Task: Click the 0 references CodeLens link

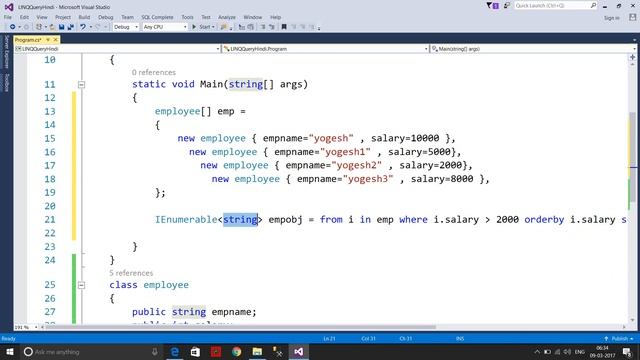Action: point(153,72)
